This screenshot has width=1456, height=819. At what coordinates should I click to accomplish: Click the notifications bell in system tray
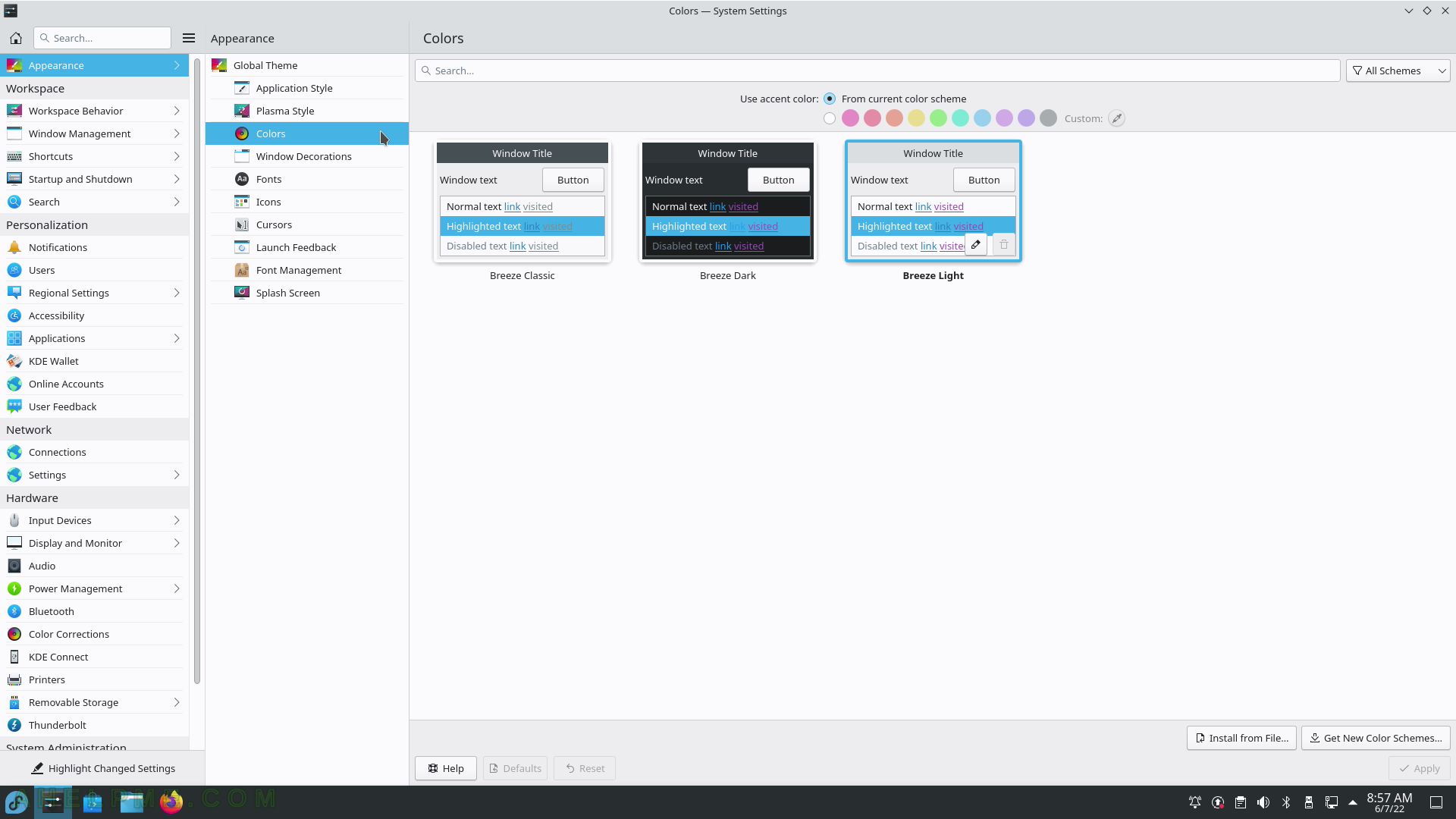click(x=1195, y=802)
